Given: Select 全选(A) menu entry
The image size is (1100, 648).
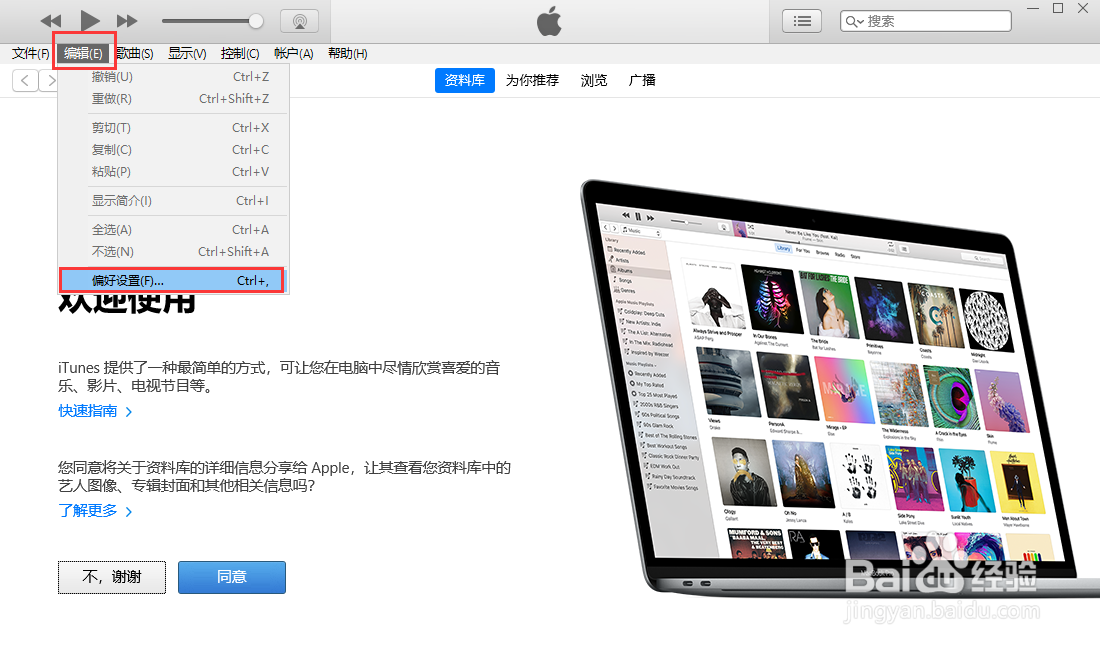Looking at the screenshot, I should (x=174, y=229).
